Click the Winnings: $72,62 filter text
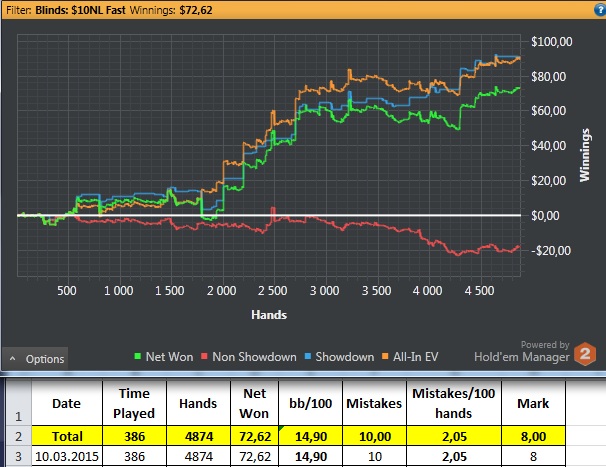606x467 pixels. 171,10
